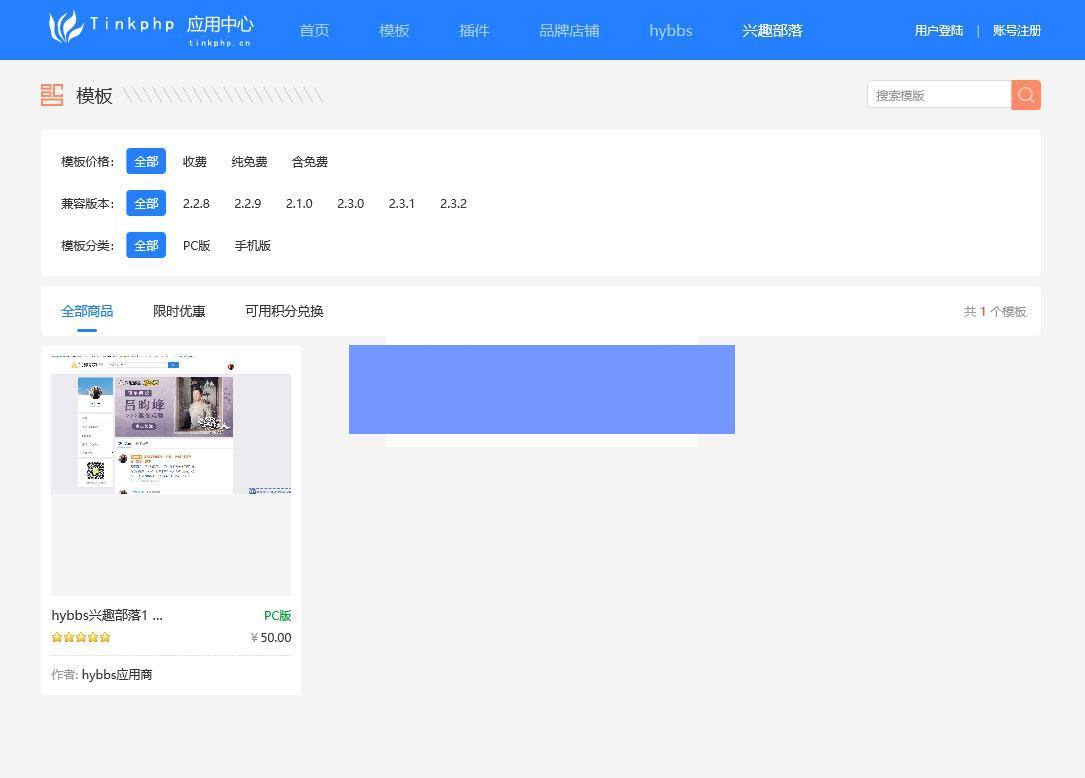Open the 首页 navigation item
Viewport: 1085px width, 778px height.
pyautogui.click(x=314, y=30)
